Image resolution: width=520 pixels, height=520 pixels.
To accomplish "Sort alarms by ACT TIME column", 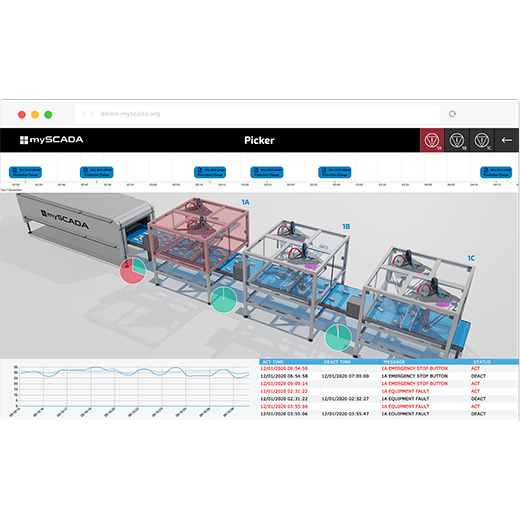I will coord(273,362).
